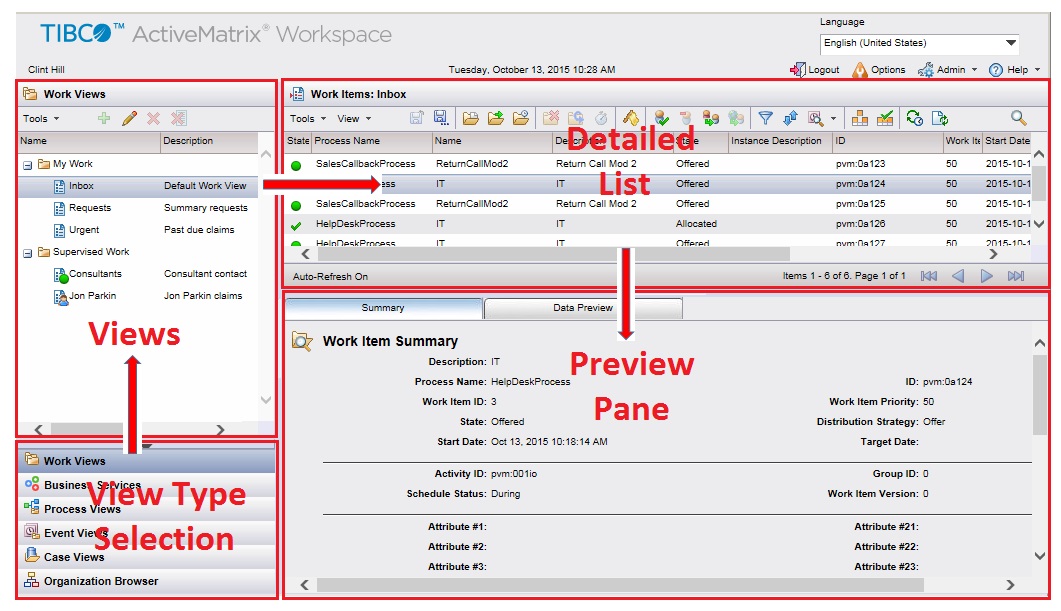Sort by ID column header
Image resolution: width=1061 pixels, height=611 pixels.
pos(887,141)
